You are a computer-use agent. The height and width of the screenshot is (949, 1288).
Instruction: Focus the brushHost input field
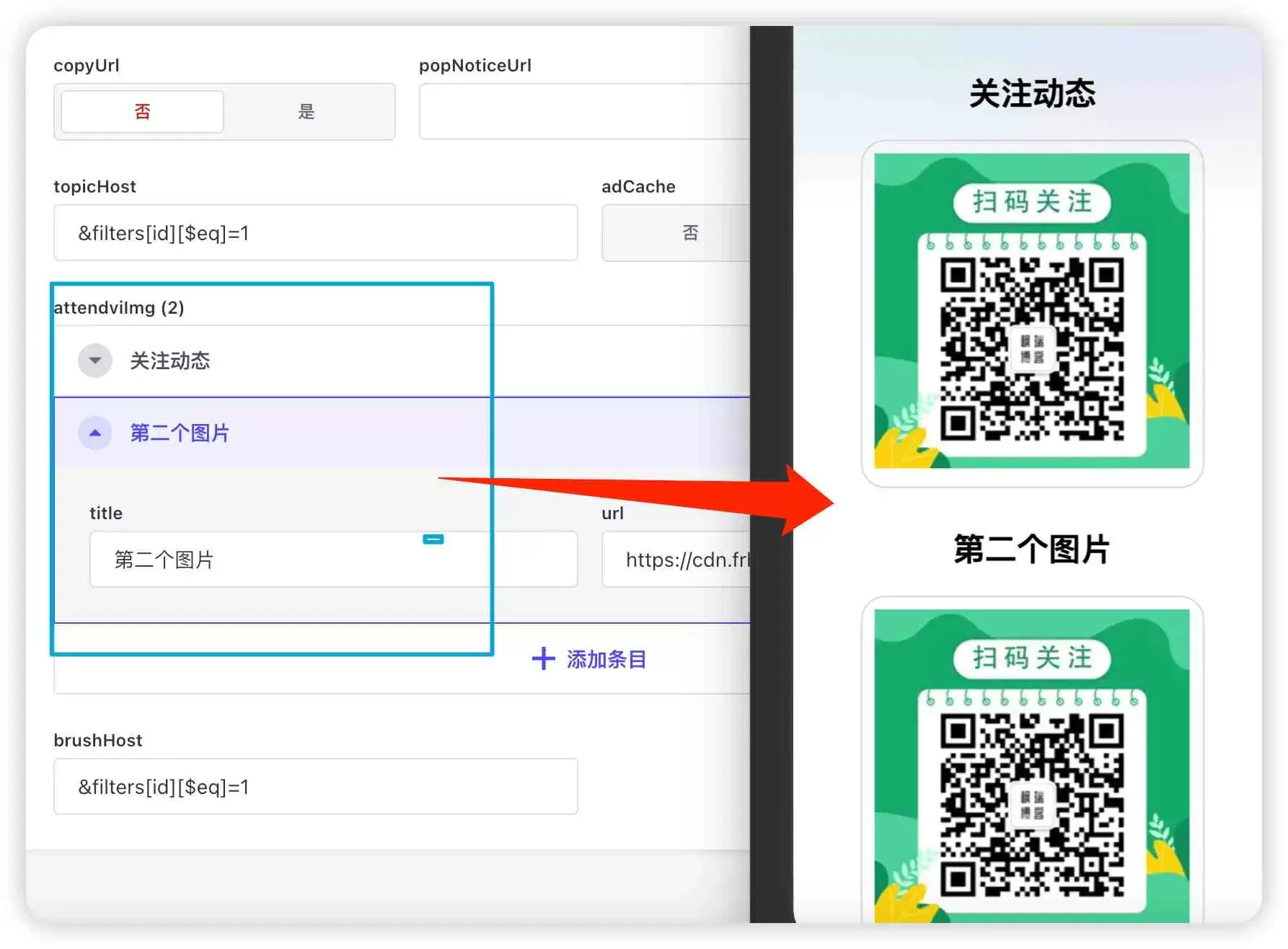pyautogui.click(x=315, y=787)
